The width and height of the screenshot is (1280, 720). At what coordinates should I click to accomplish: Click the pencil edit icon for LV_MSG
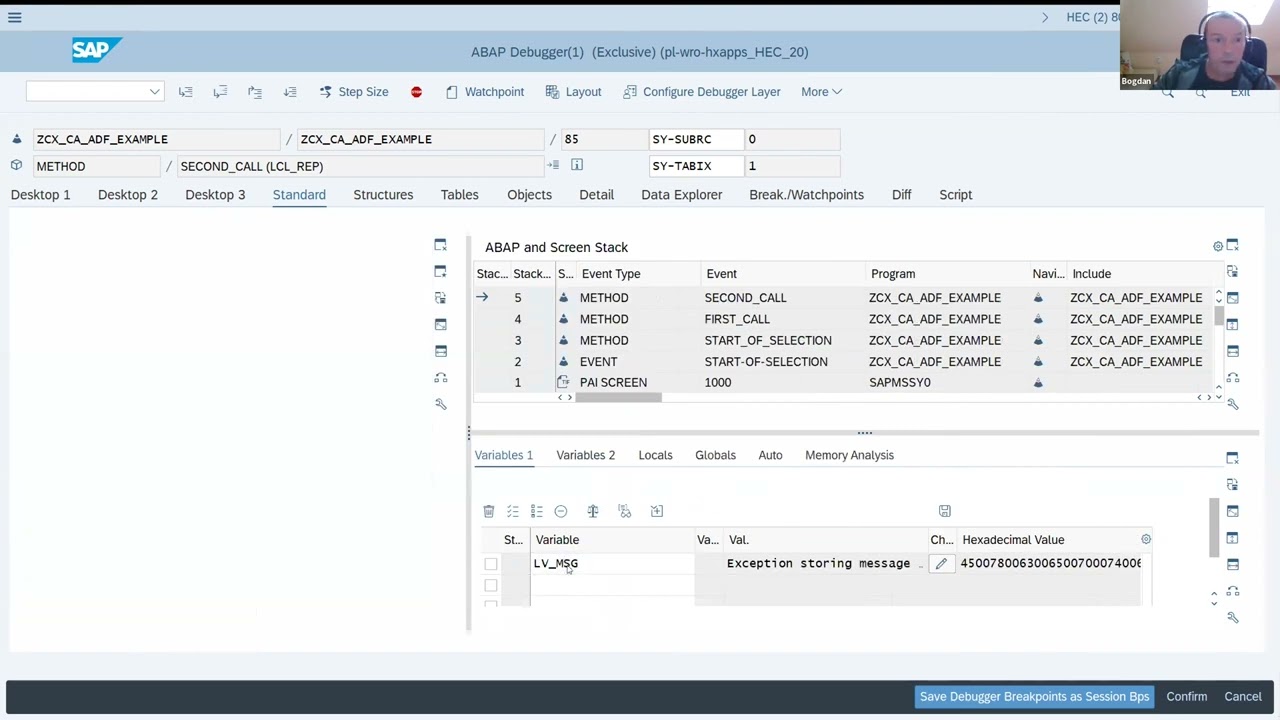[x=941, y=564]
